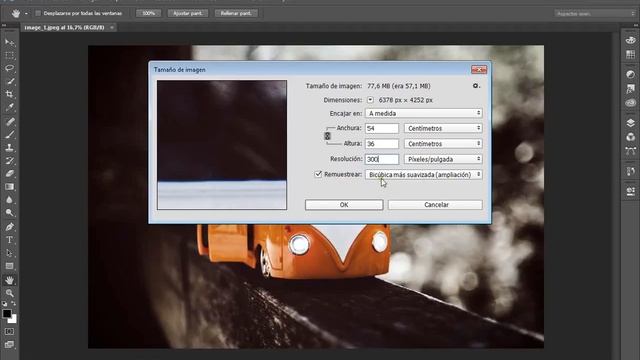Open the background color picker
This screenshot has height=360, width=640.
point(13,320)
